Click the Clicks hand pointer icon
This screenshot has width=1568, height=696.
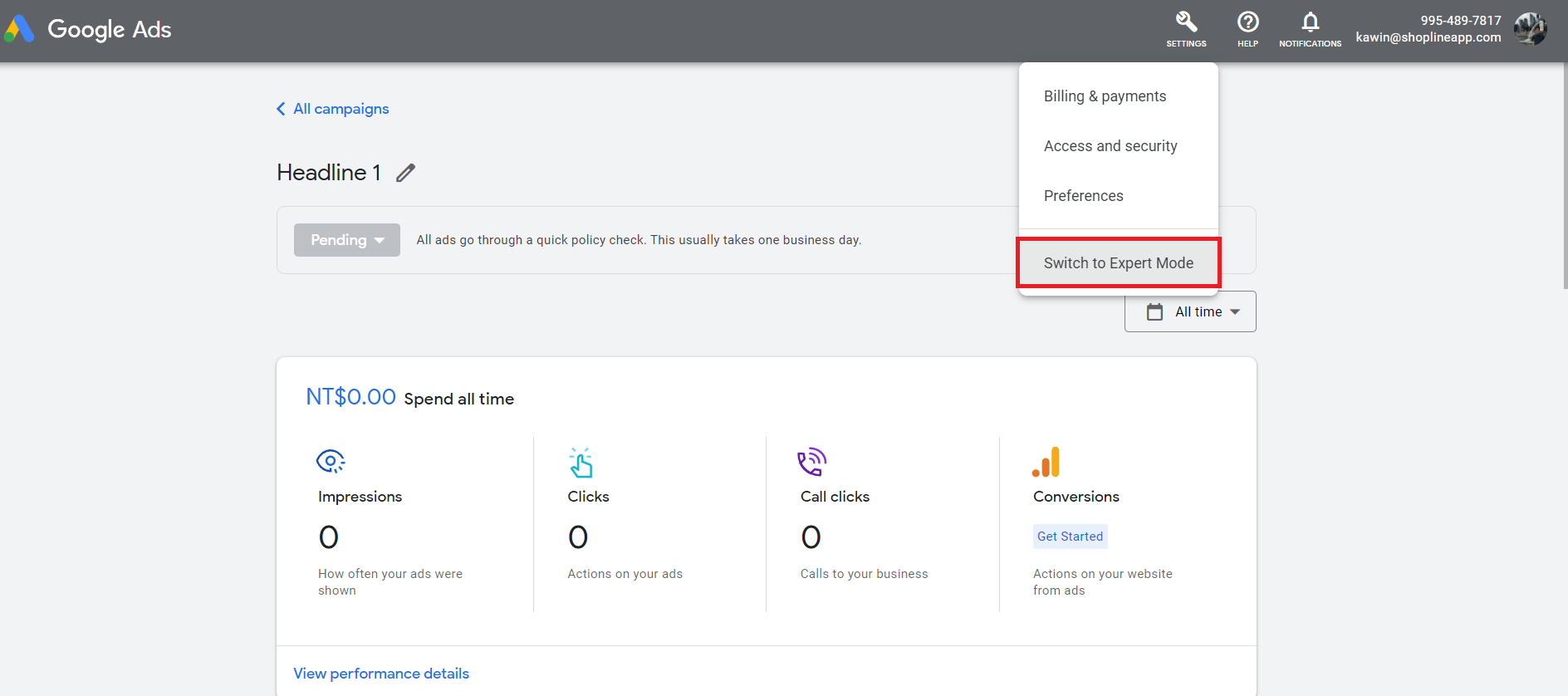click(581, 463)
